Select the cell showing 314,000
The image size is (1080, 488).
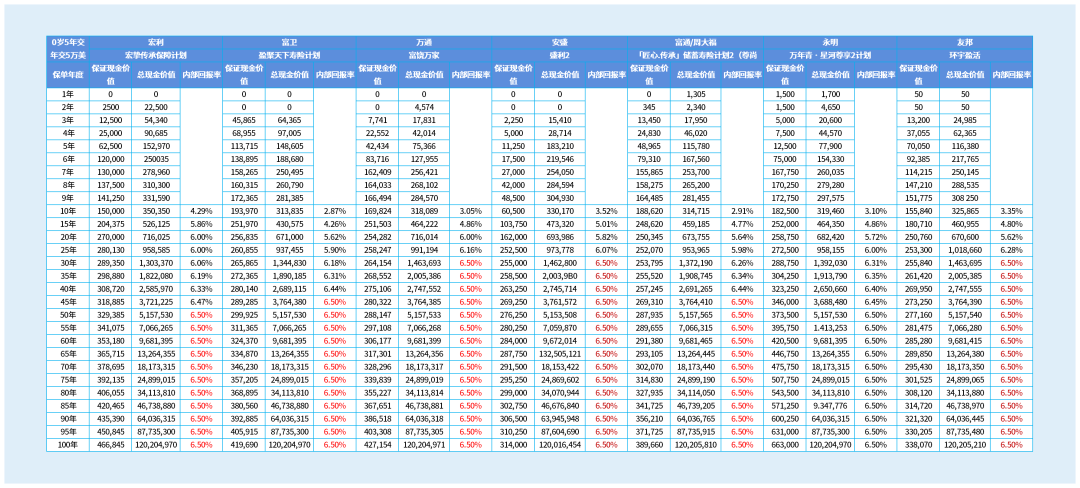pyautogui.click(x=512, y=445)
